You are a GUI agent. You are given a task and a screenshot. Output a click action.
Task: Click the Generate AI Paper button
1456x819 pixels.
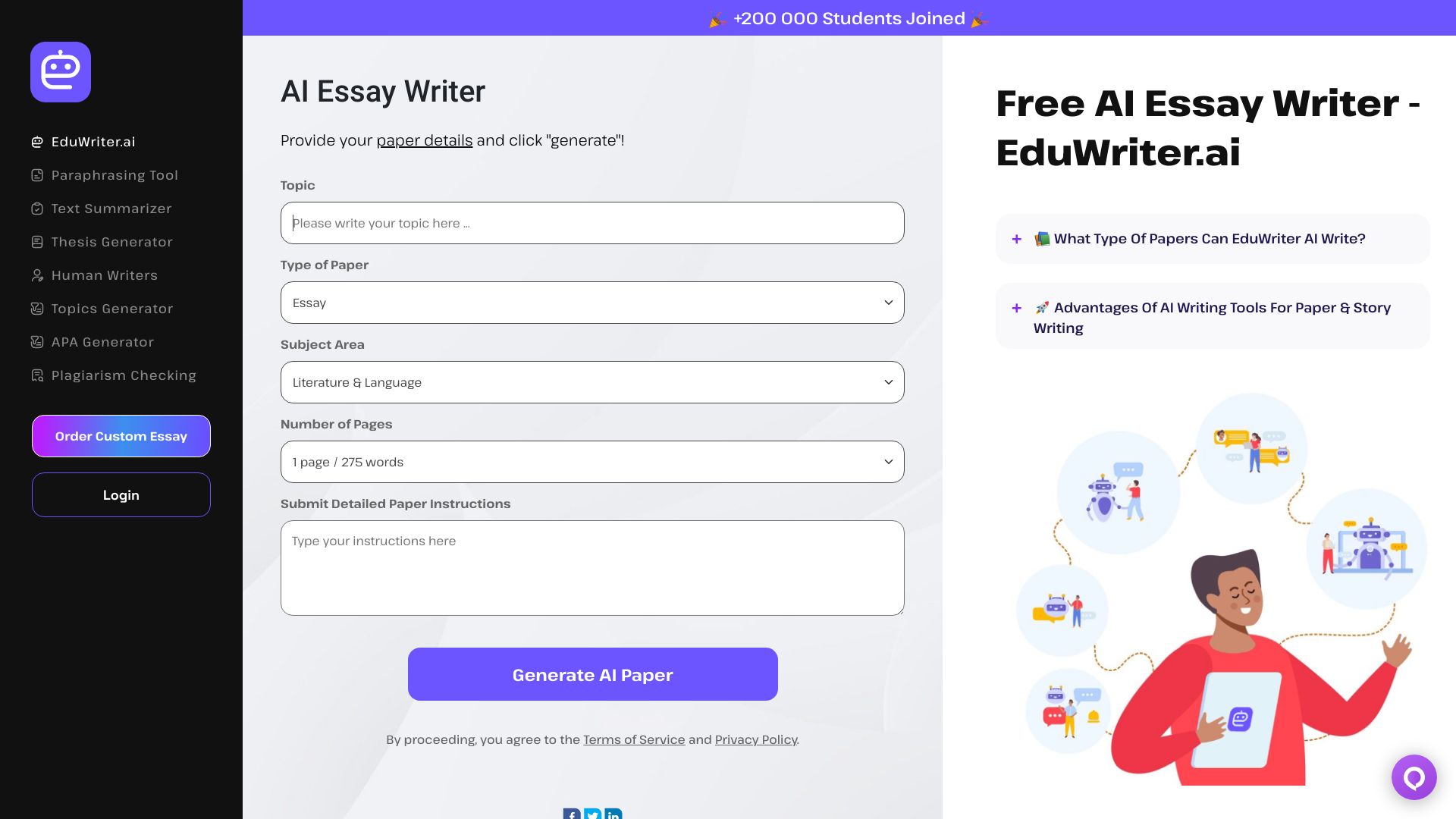[592, 674]
